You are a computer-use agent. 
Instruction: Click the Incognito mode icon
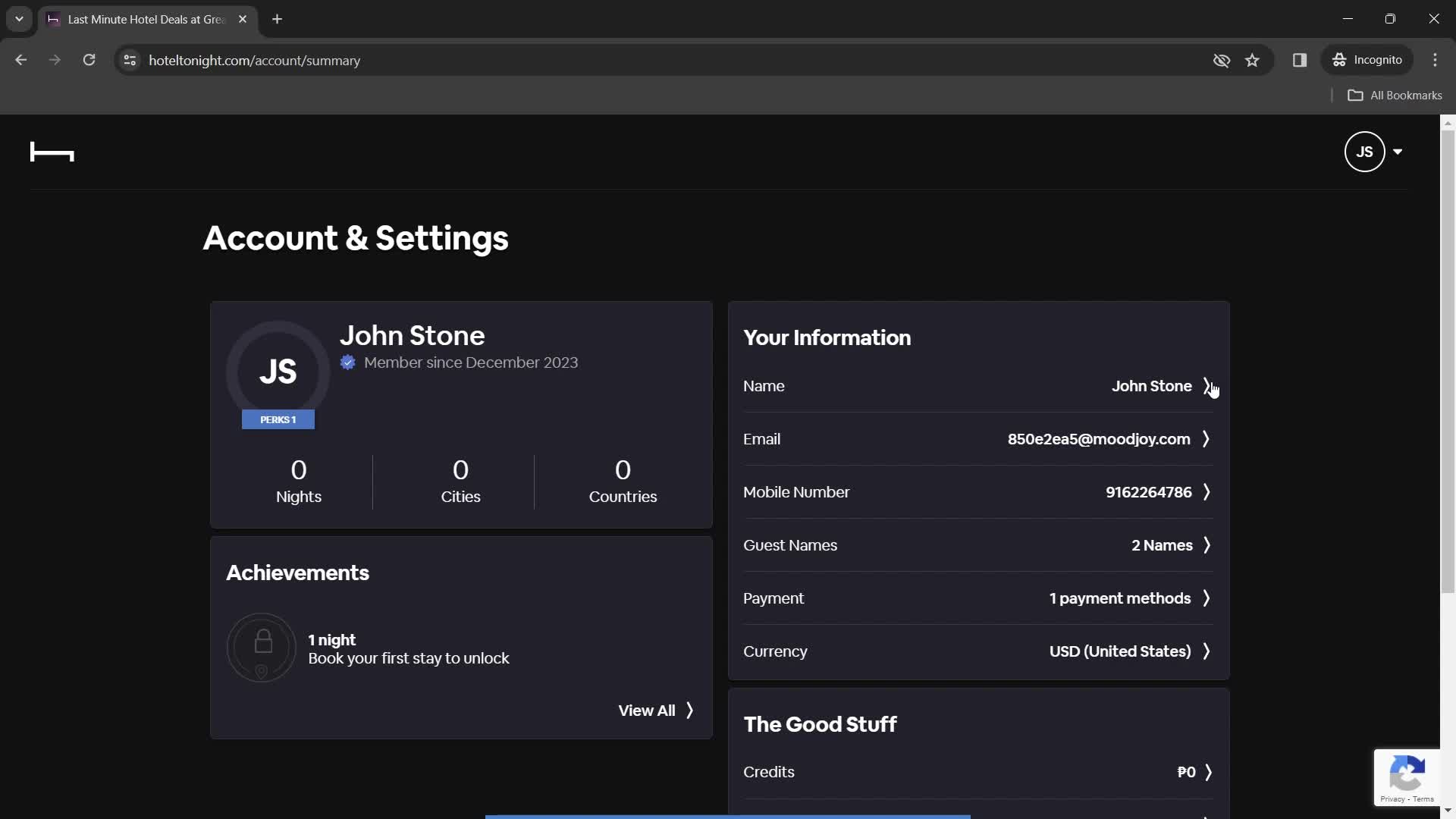(x=1339, y=60)
